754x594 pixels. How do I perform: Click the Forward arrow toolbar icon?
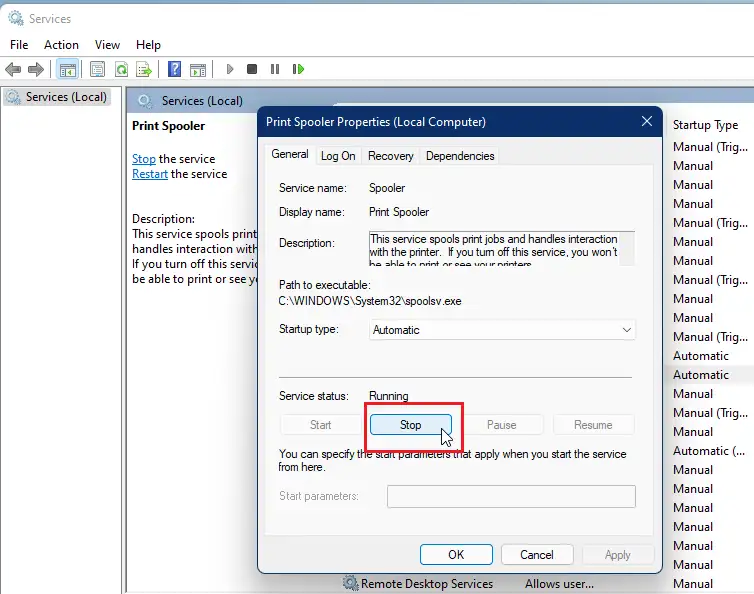[x=36, y=69]
